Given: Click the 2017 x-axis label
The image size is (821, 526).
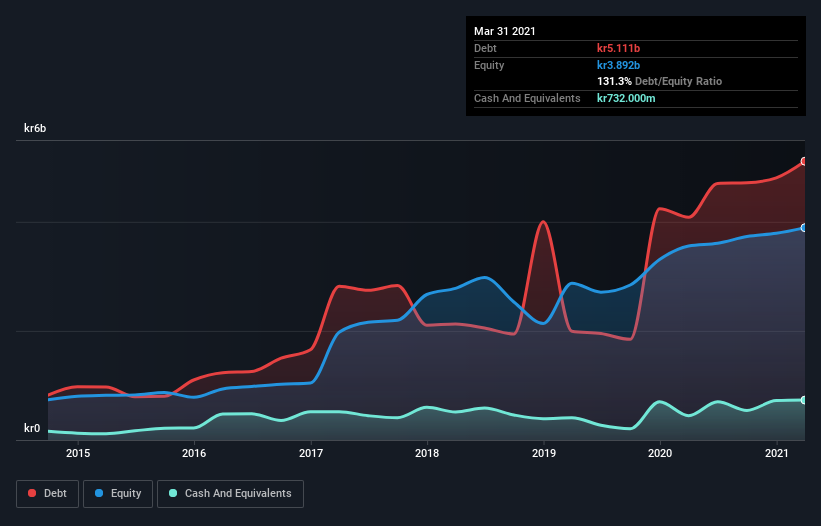Looking at the screenshot, I should (x=311, y=453).
